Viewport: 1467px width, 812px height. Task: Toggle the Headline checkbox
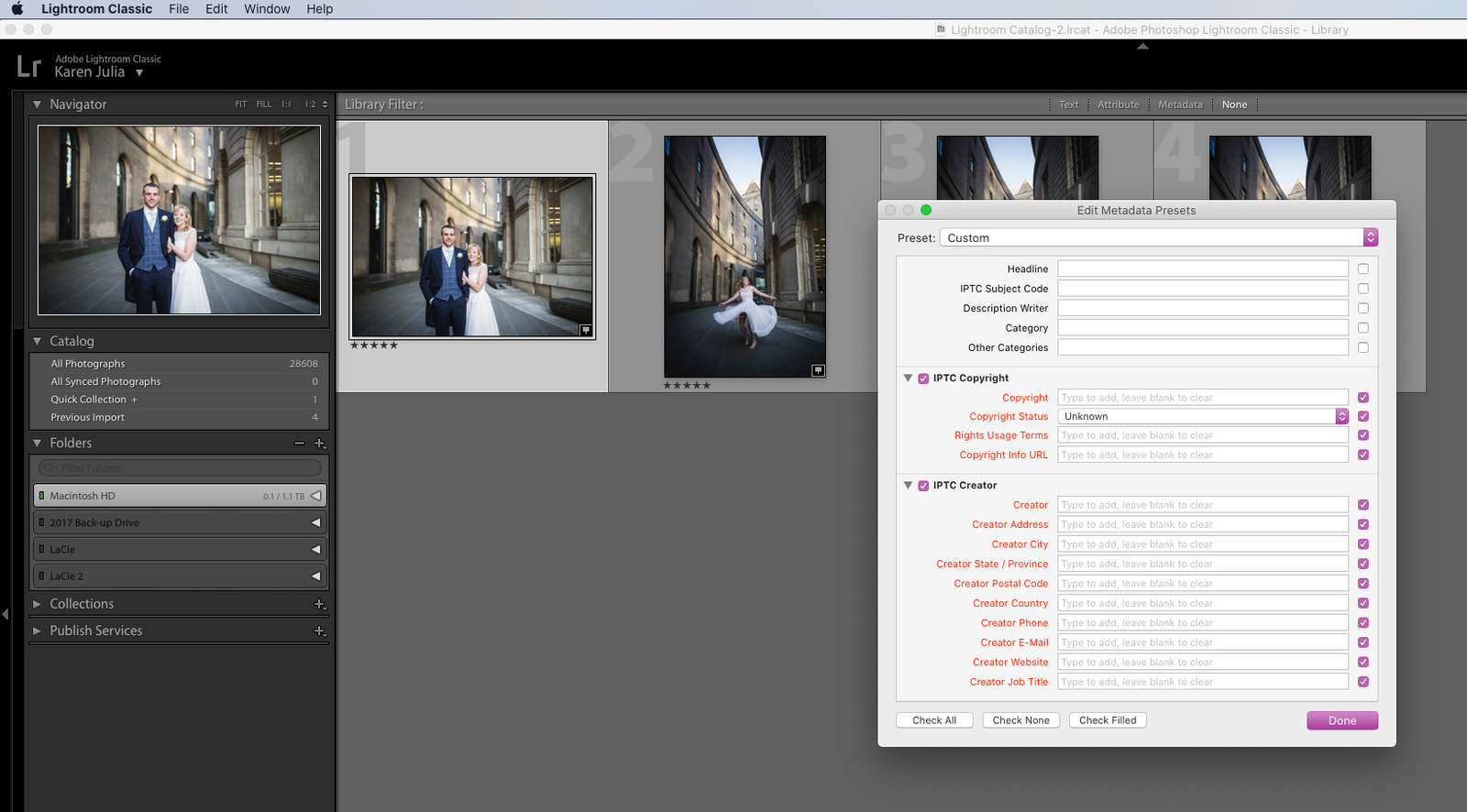[1363, 269]
